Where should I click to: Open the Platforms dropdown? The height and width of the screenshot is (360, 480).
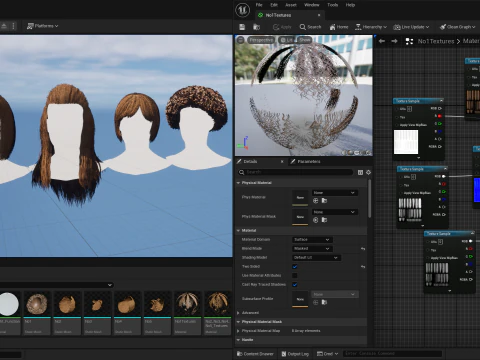[42, 26]
